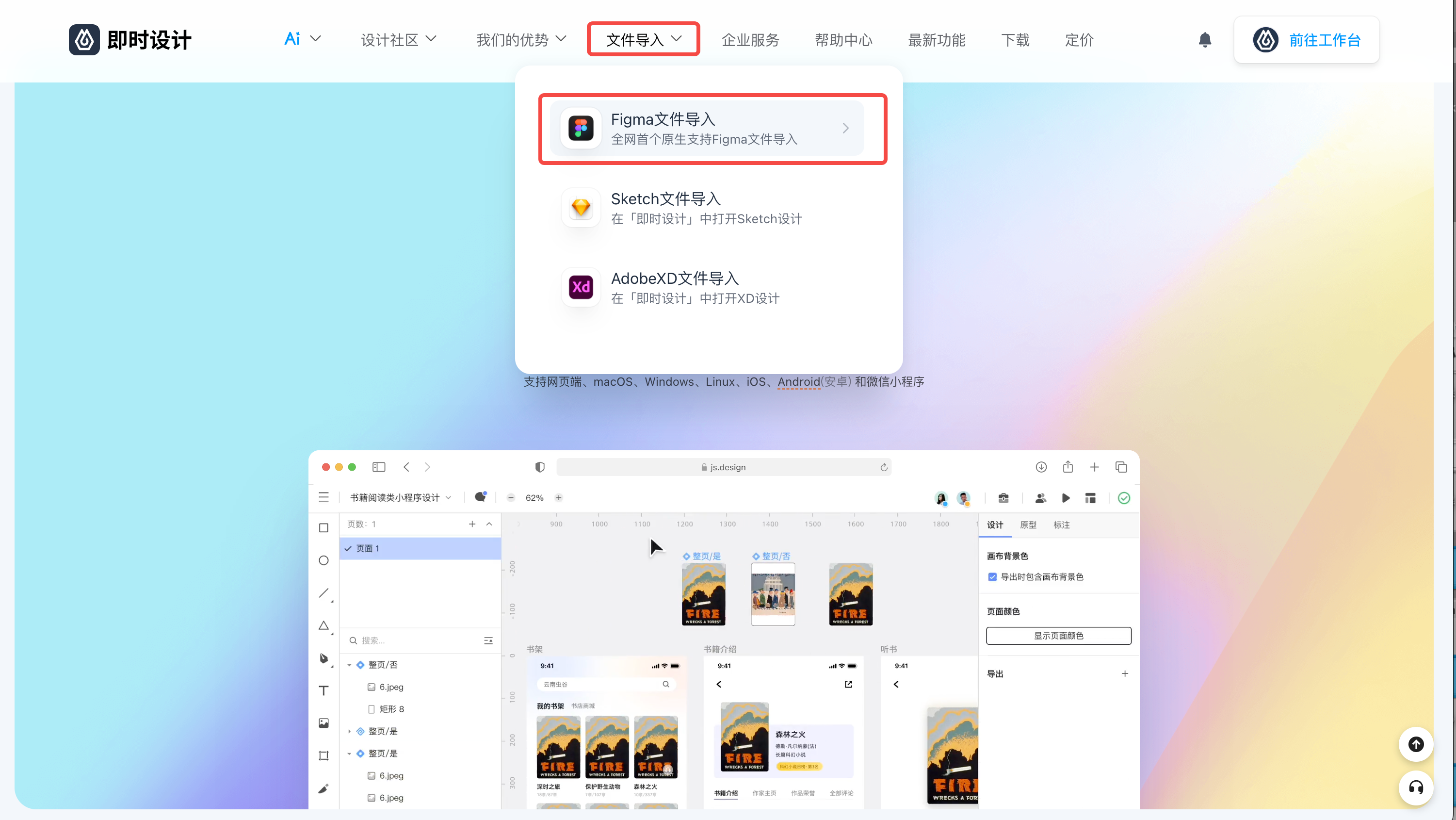
Task: Click the privacy shield icon in mockup
Action: coord(540,467)
